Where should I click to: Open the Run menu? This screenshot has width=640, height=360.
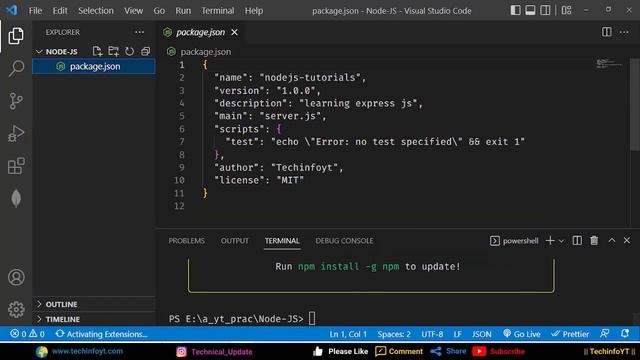click(x=183, y=11)
